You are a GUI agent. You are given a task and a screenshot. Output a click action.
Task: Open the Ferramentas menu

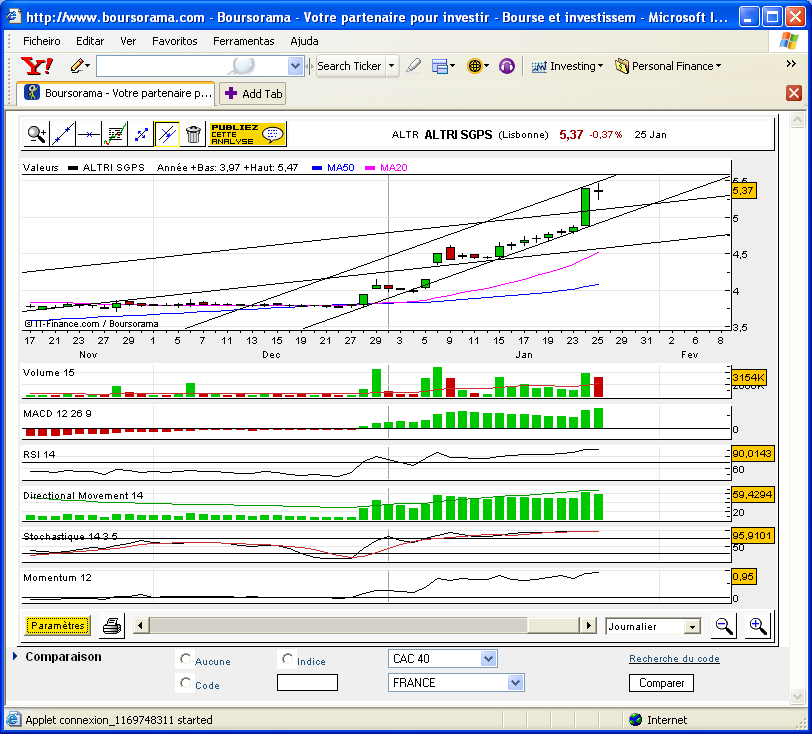click(x=243, y=41)
